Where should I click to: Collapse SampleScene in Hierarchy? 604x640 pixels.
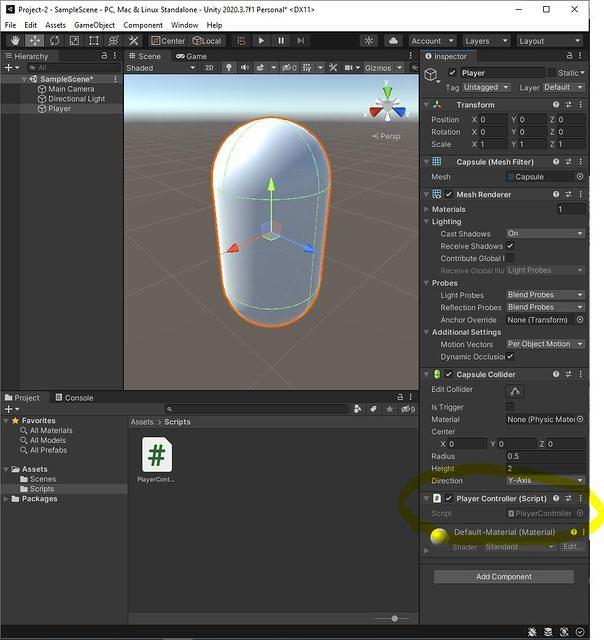[24, 79]
